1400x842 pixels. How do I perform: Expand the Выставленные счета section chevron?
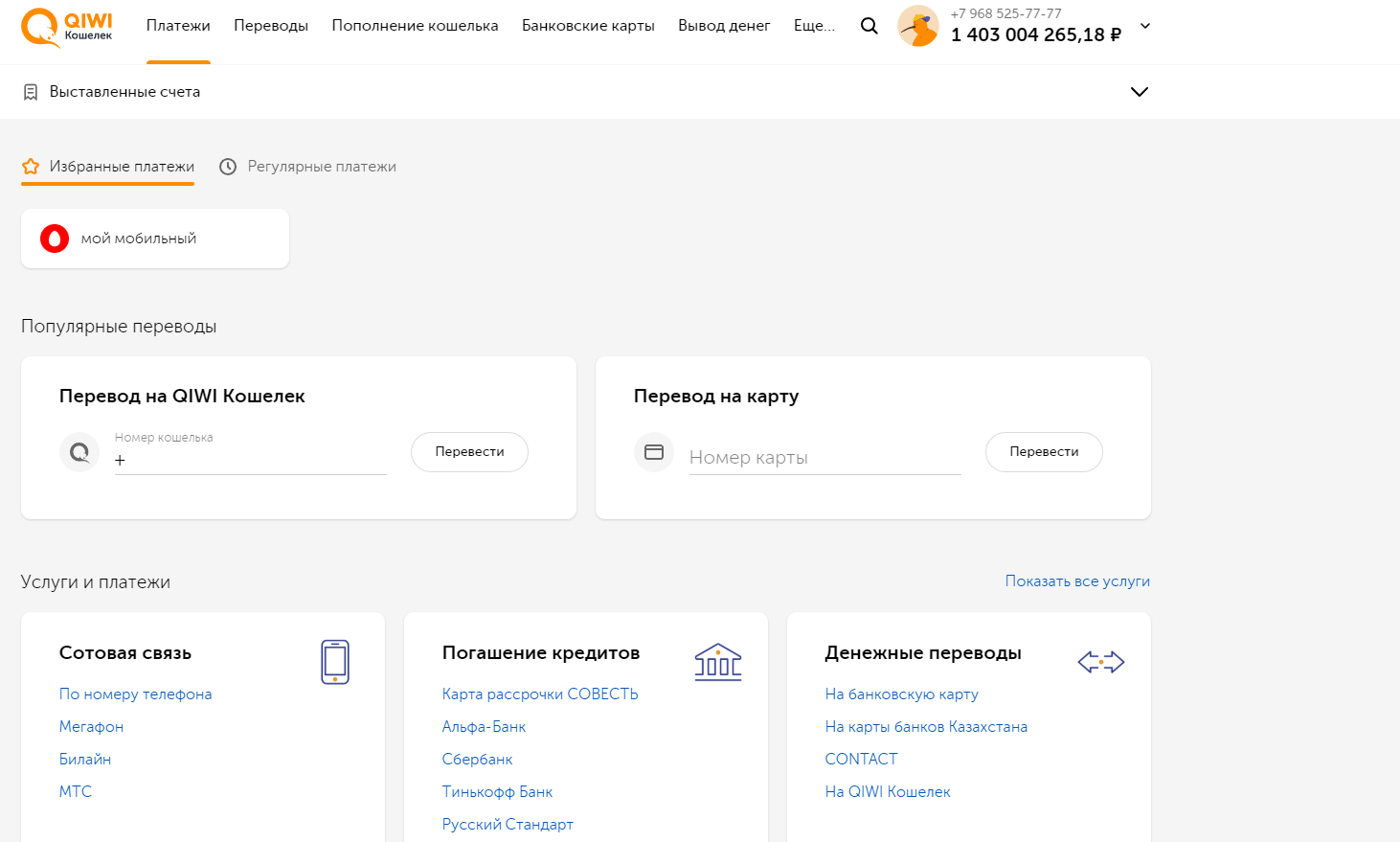(1140, 92)
